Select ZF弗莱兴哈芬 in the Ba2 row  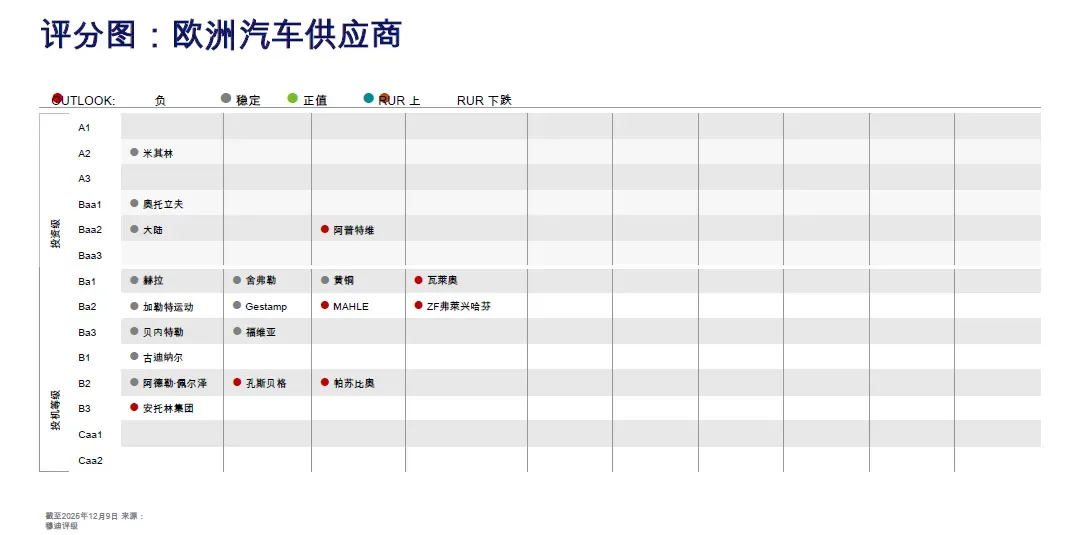click(459, 306)
